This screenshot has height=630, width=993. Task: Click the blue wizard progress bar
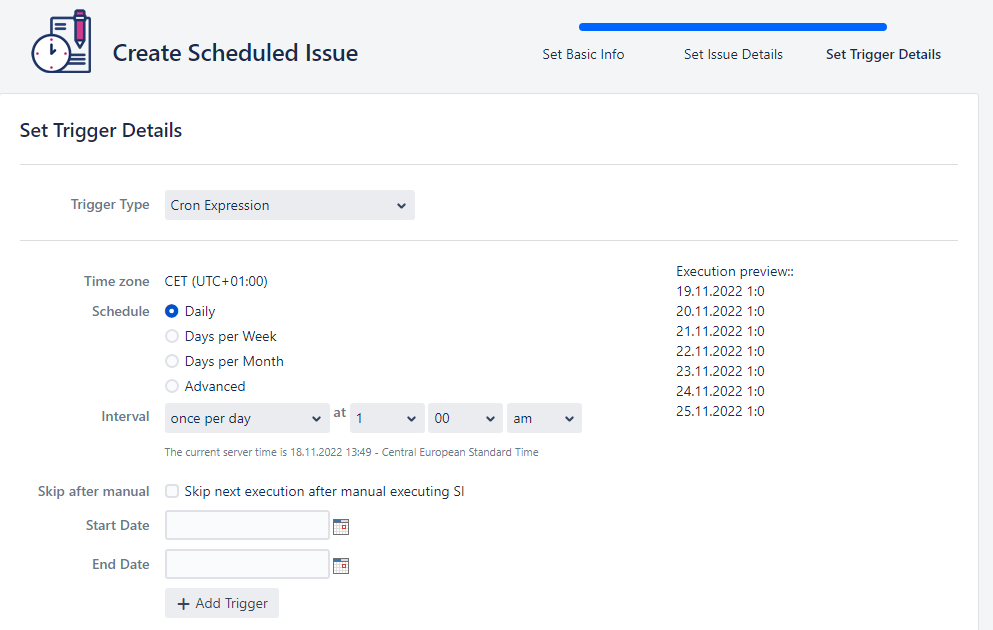pos(733,27)
